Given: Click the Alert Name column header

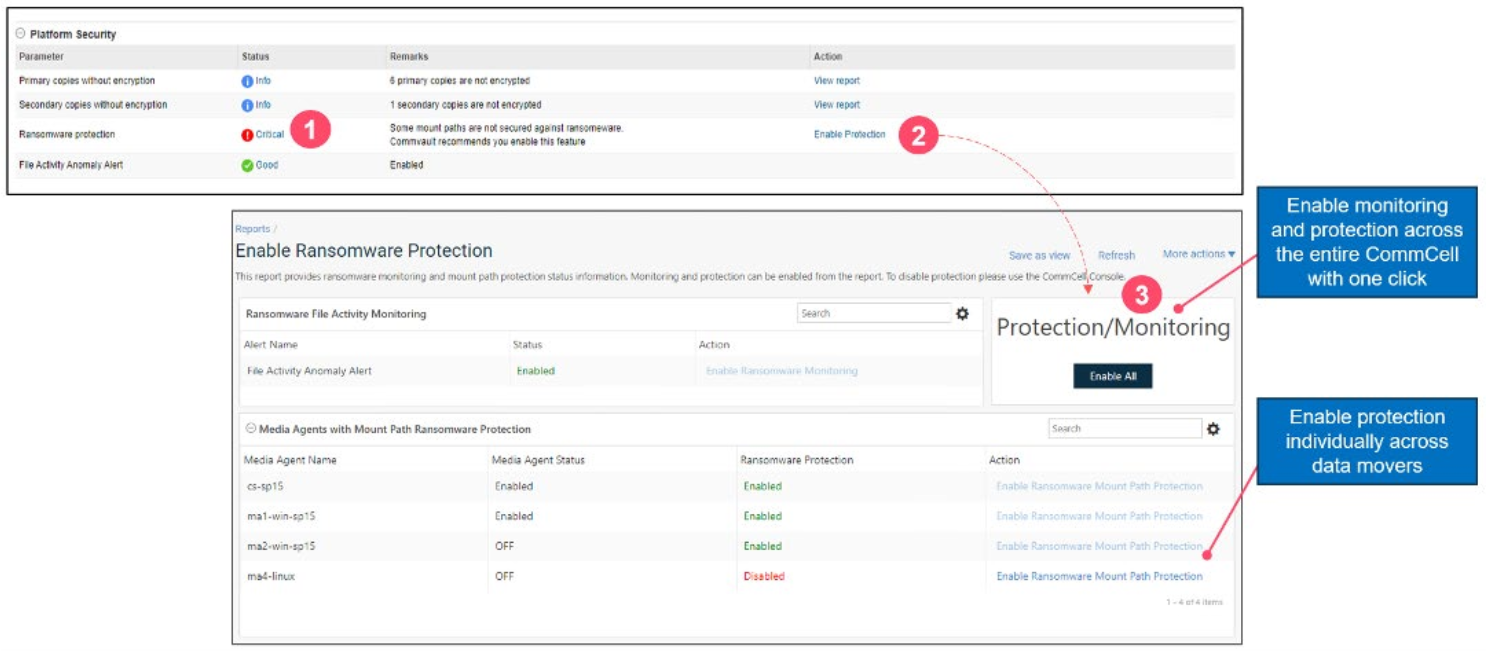Looking at the screenshot, I should coord(271,345).
